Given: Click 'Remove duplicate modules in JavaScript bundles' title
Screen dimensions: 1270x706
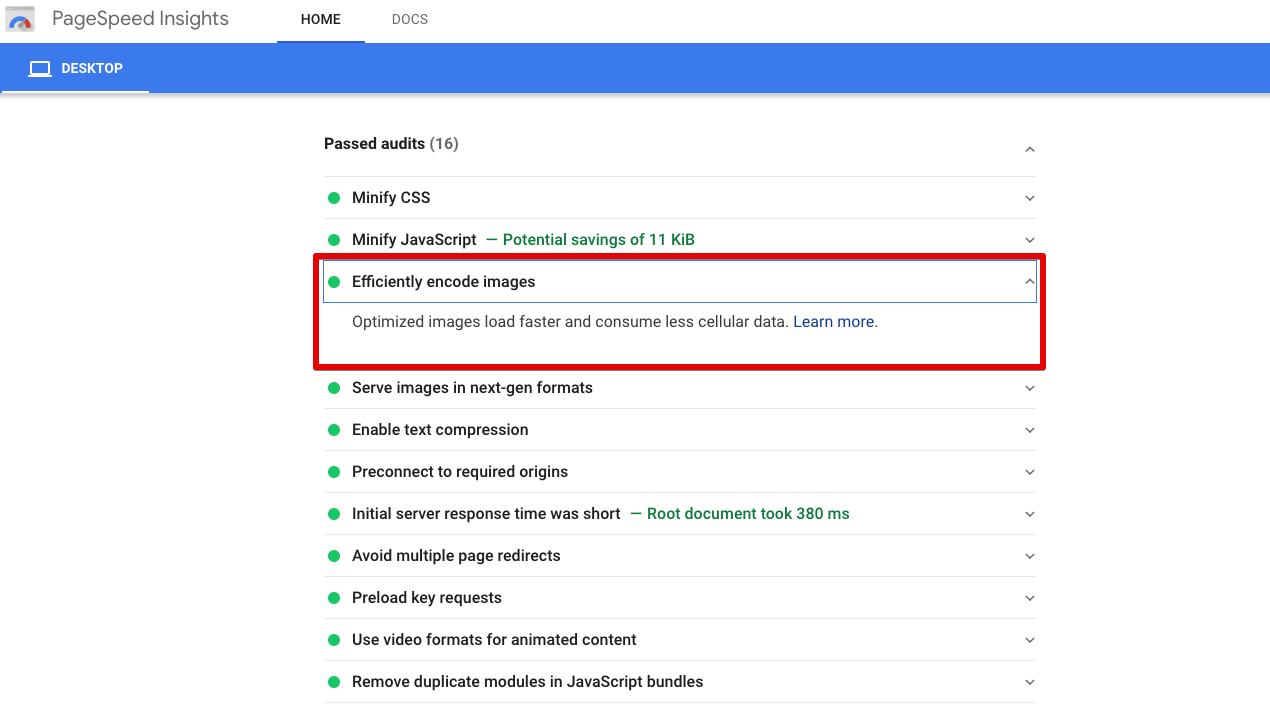Looking at the screenshot, I should [x=527, y=682].
